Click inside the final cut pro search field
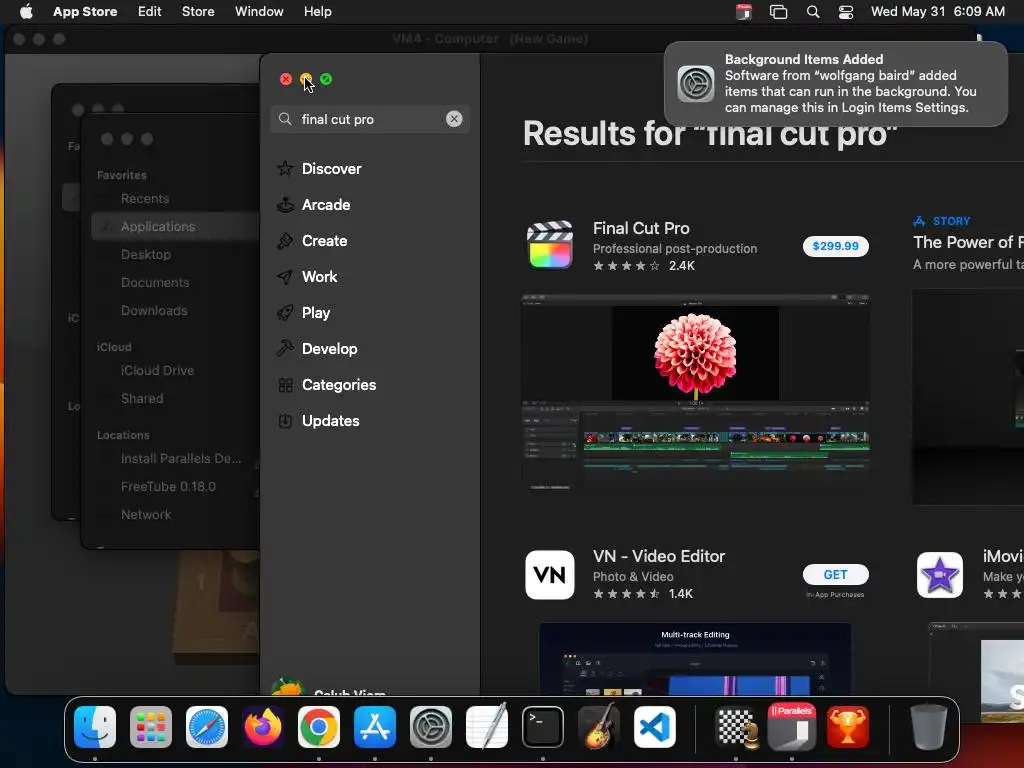The width and height of the screenshot is (1024, 768). coord(370,119)
